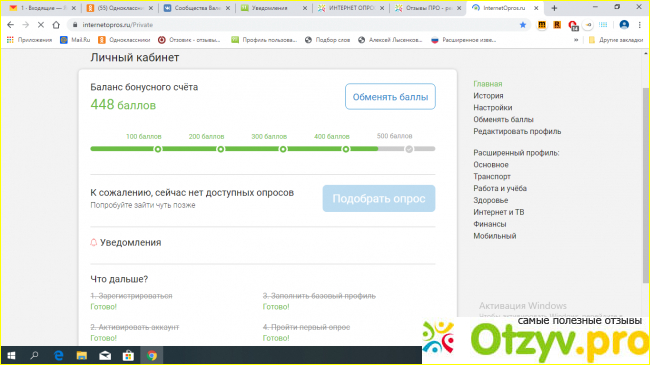This screenshot has width=650, height=365.
Task: Open Редактировать профиль sidebar link
Action: pyautogui.click(x=517, y=131)
